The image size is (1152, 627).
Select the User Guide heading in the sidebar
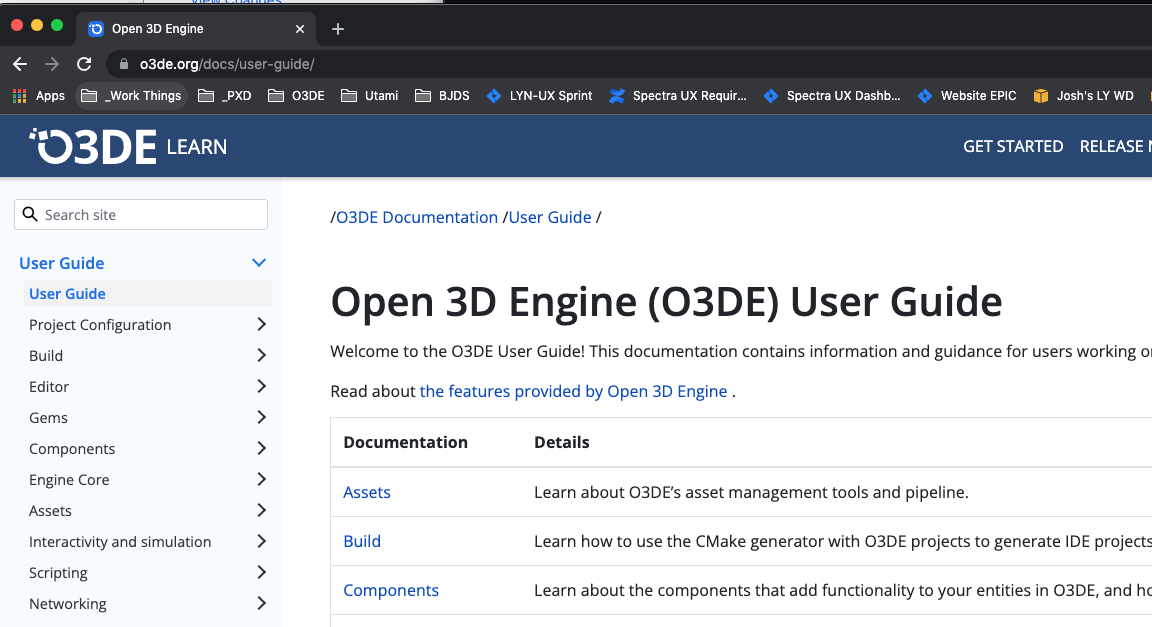coord(62,263)
